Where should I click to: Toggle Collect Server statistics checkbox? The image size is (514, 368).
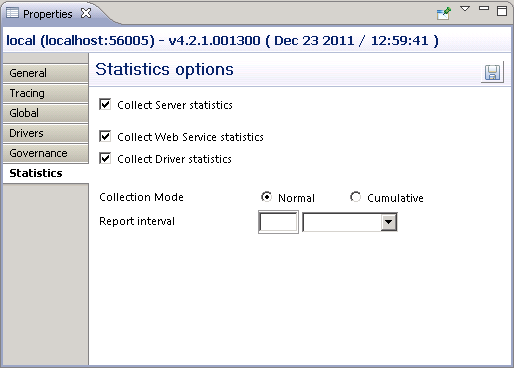[x=105, y=104]
